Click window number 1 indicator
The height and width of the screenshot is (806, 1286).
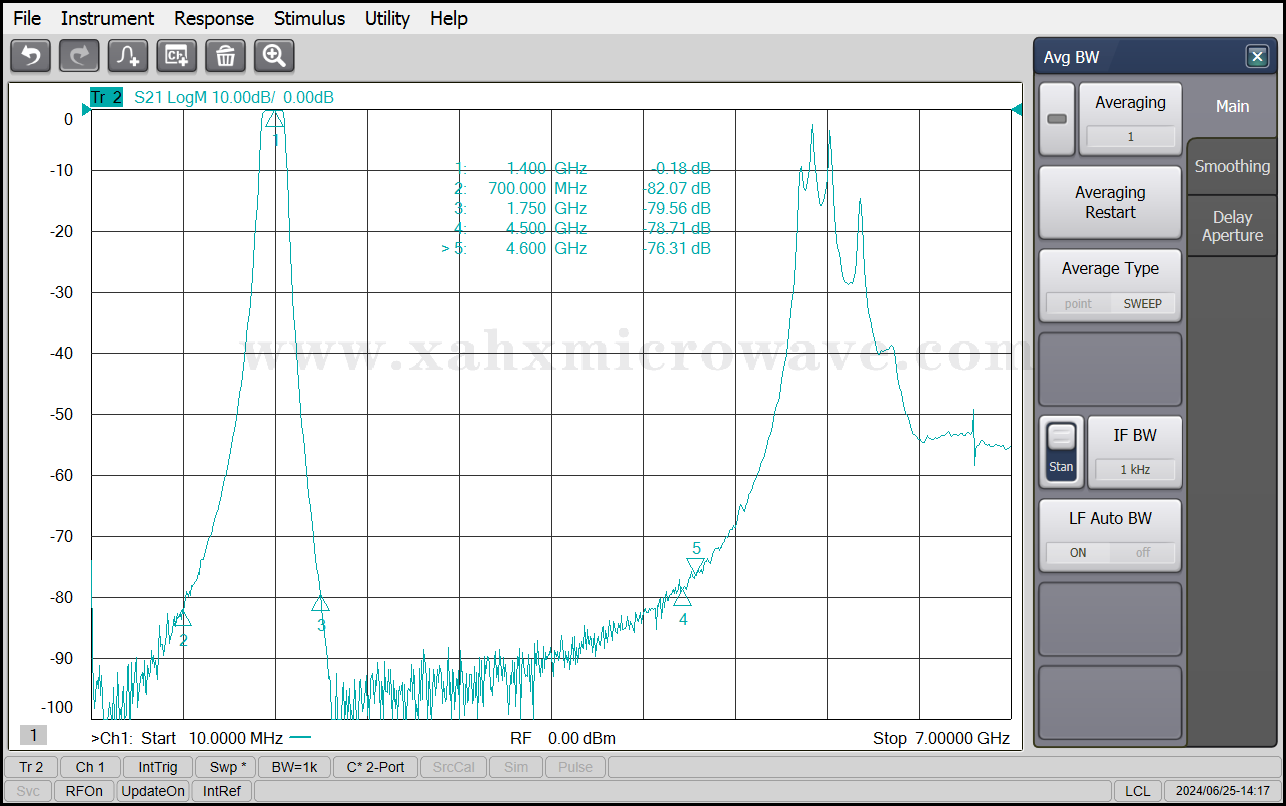[33, 735]
